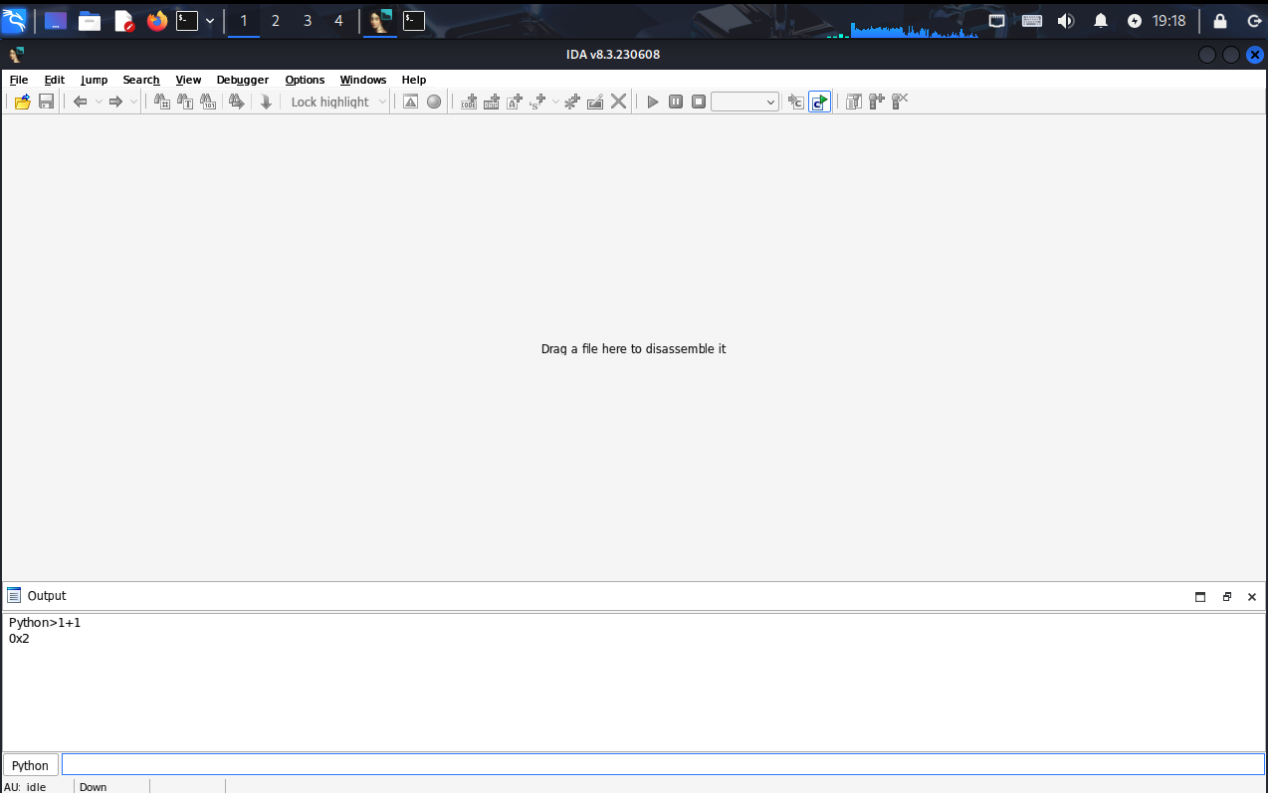Open the Options menu

304,80
